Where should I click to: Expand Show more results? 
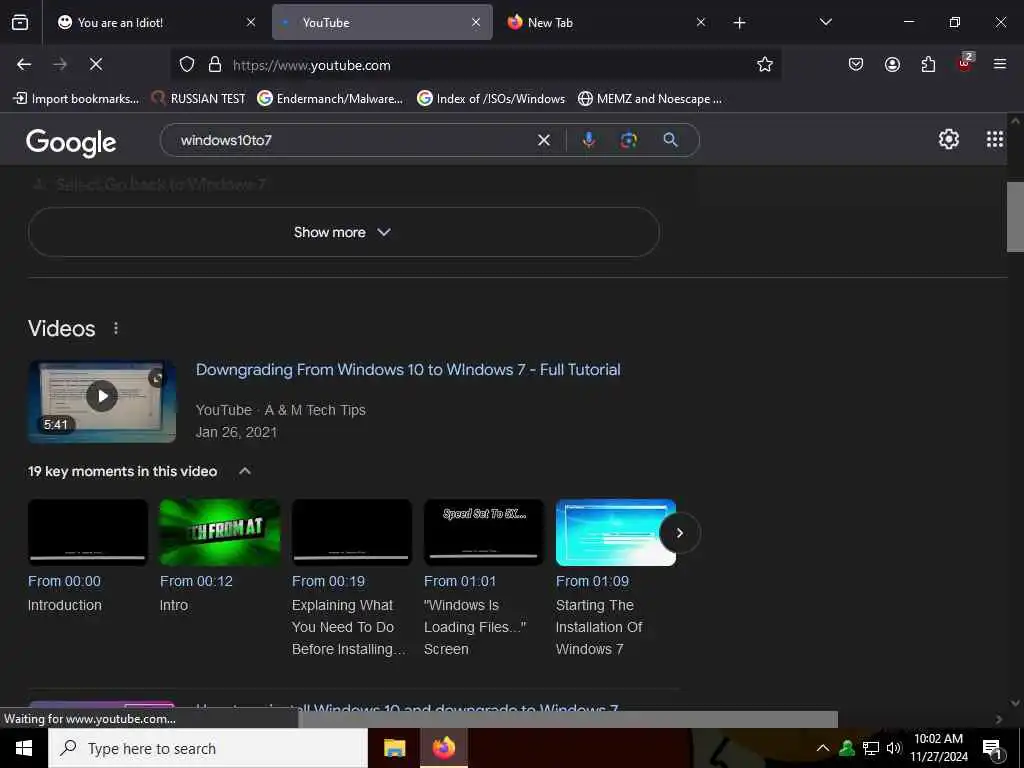pos(344,232)
